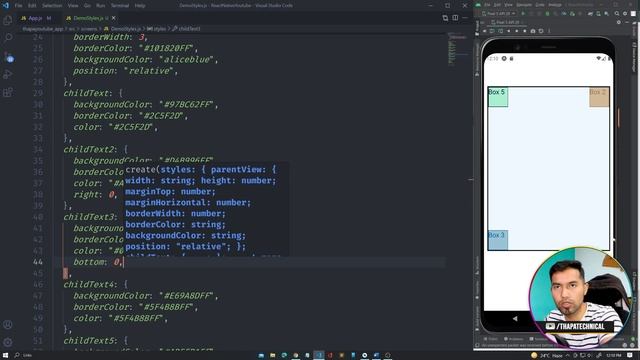The image size is (640, 360).
Task: Open the VS Code Run menu
Action: pos(100,6)
